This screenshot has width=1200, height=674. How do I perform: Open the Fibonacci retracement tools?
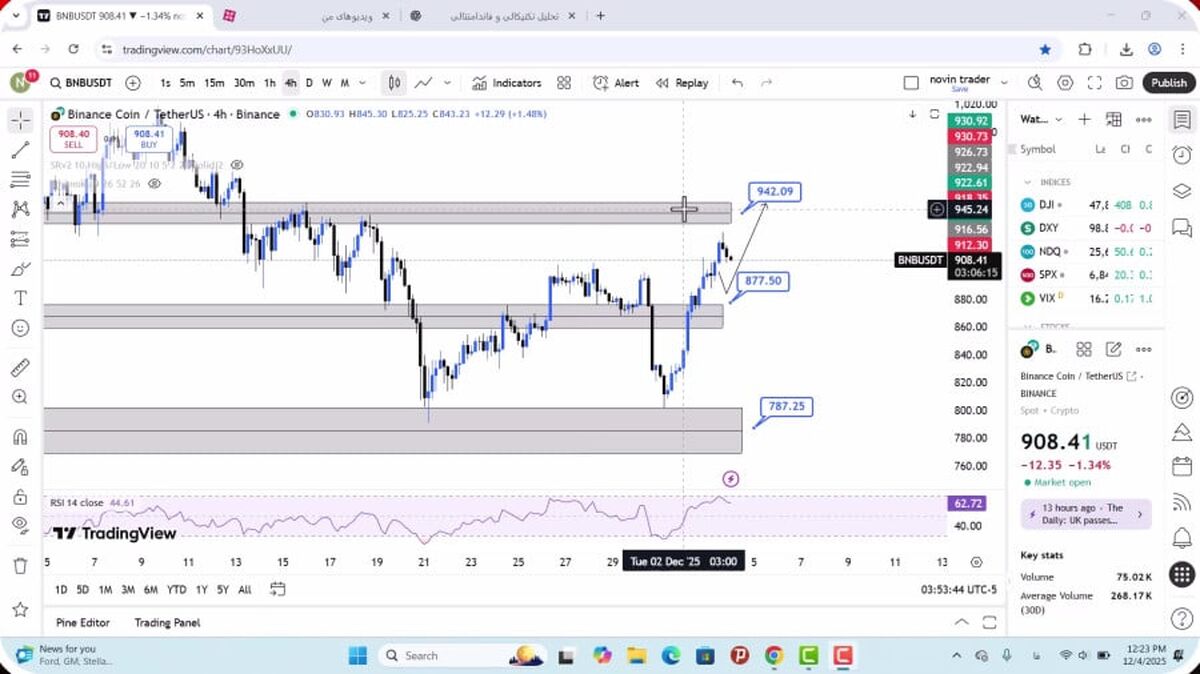(20, 180)
